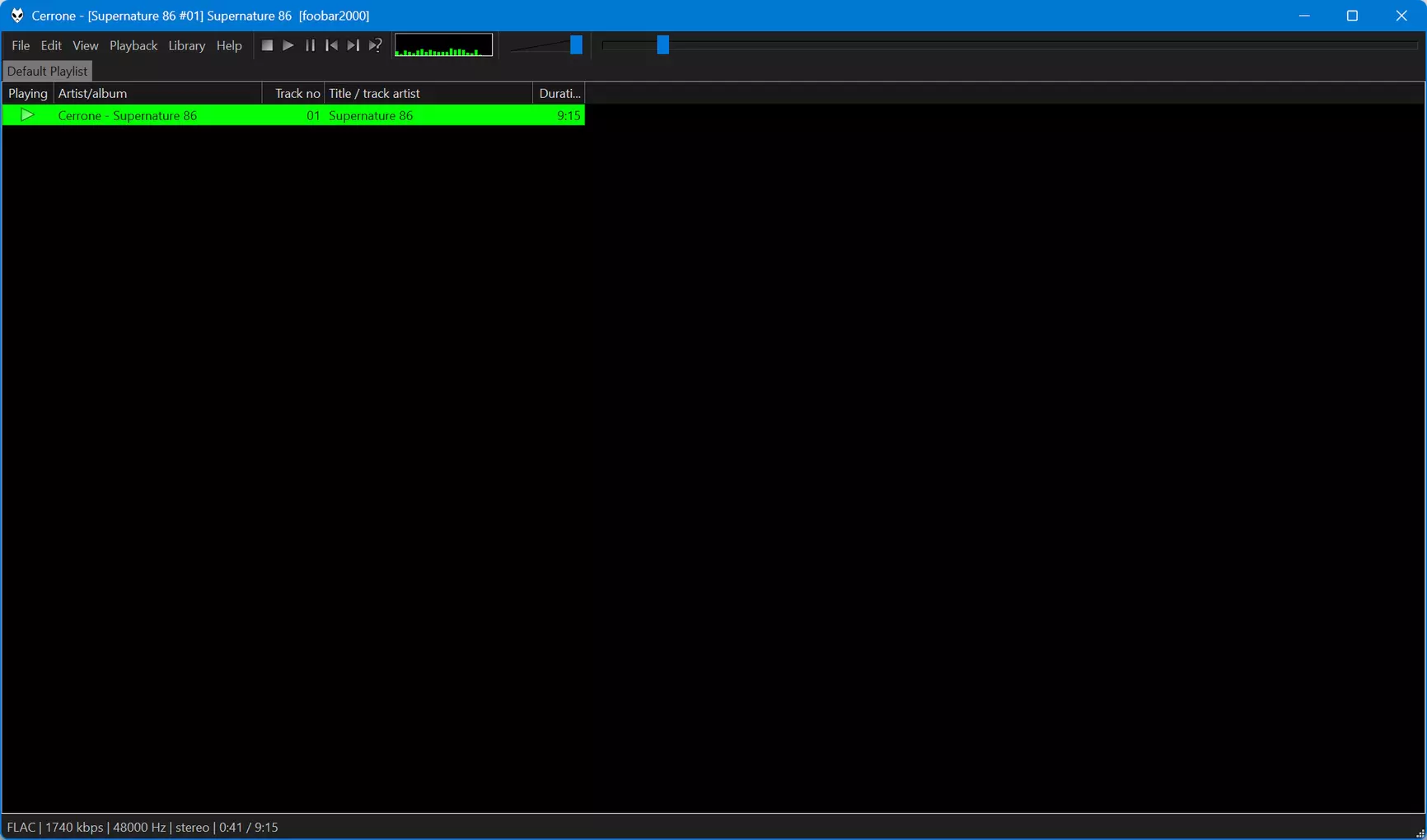Skip to the previous track

(331, 45)
